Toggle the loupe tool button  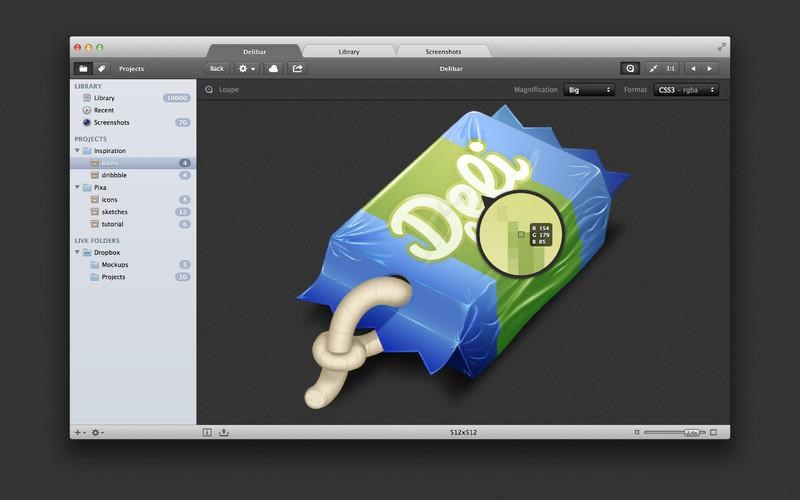630,69
